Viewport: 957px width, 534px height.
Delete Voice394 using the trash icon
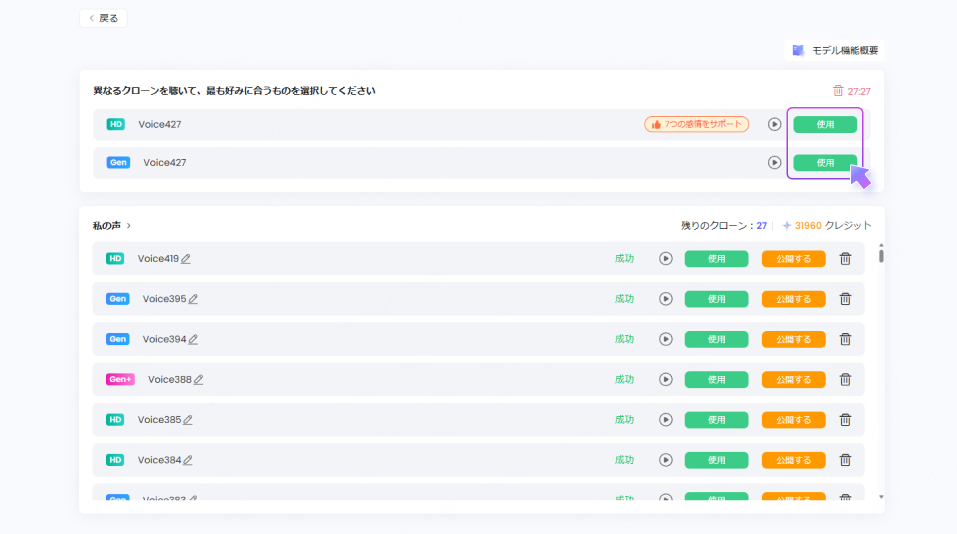[x=845, y=339]
